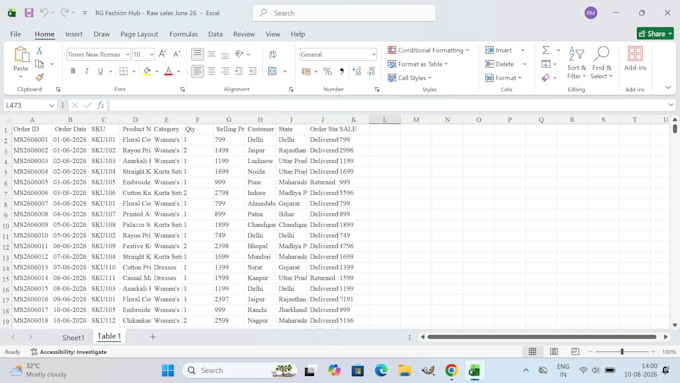Toggle Italic formatting
The width and height of the screenshot is (680, 383).
87,71
